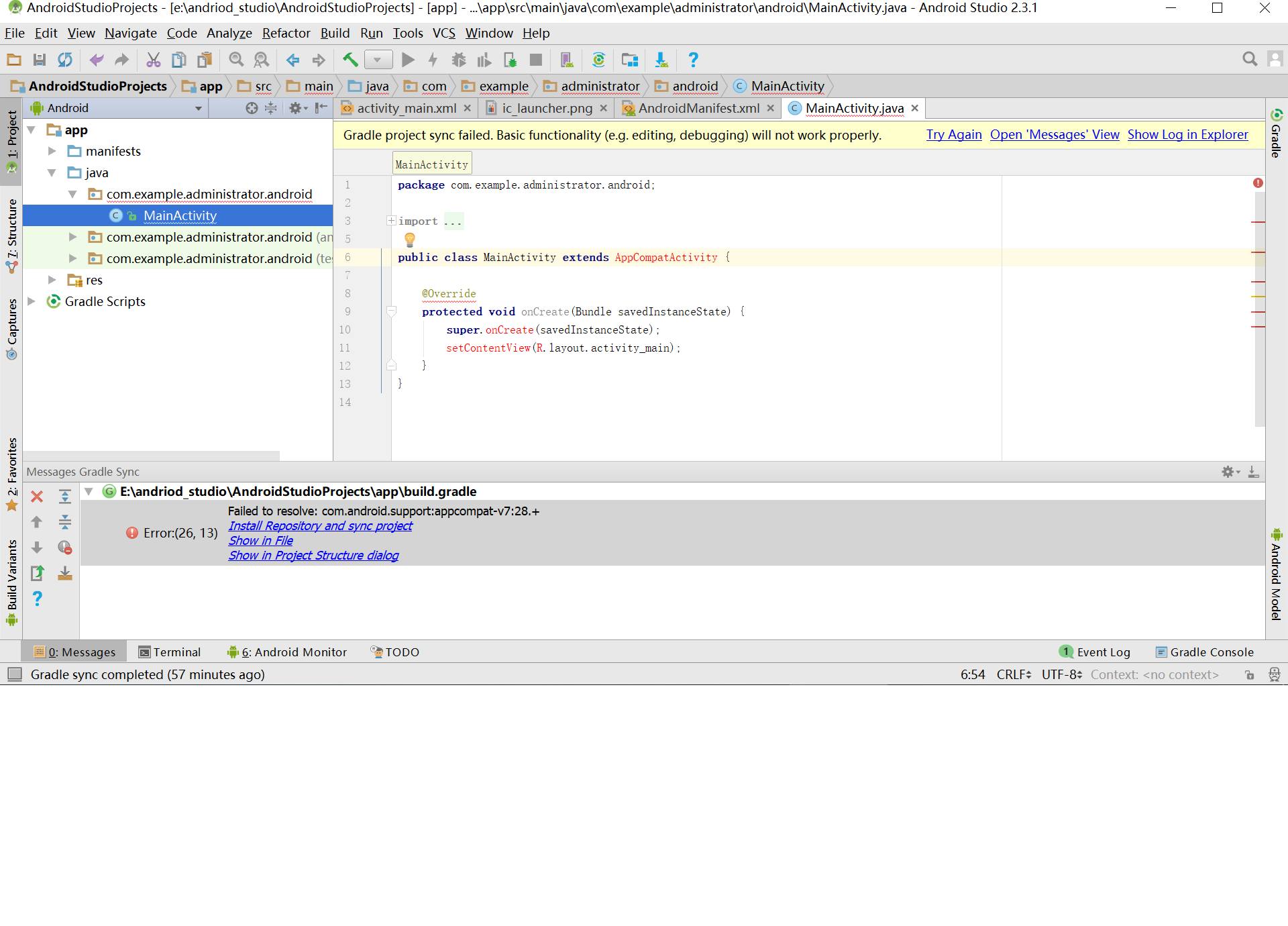Click the Search Everywhere magnifier icon
Viewport: 1288px width, 926px height.
[1250, 59]
